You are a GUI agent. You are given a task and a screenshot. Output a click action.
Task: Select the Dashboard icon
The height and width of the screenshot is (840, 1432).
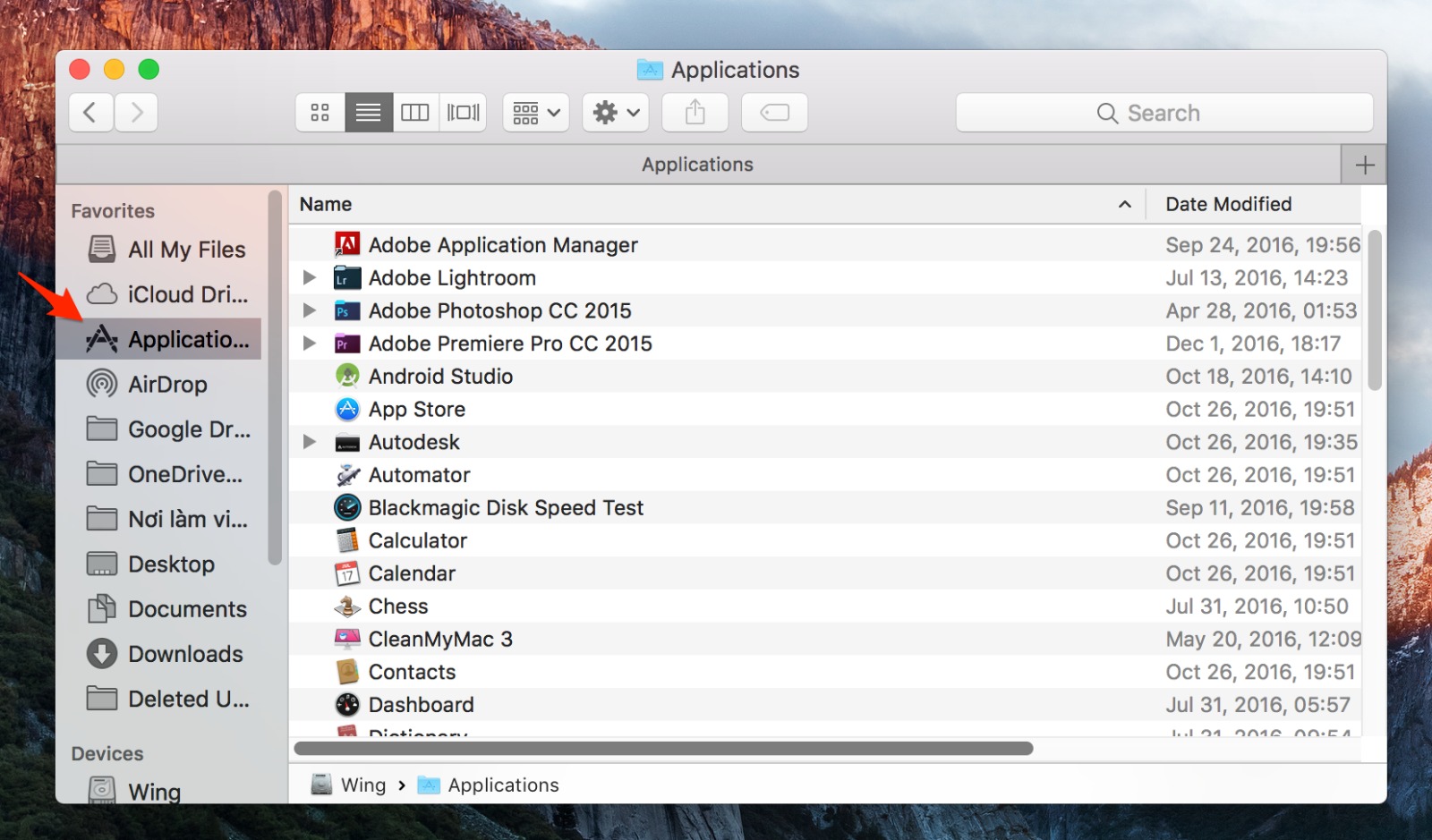[347, 705]
